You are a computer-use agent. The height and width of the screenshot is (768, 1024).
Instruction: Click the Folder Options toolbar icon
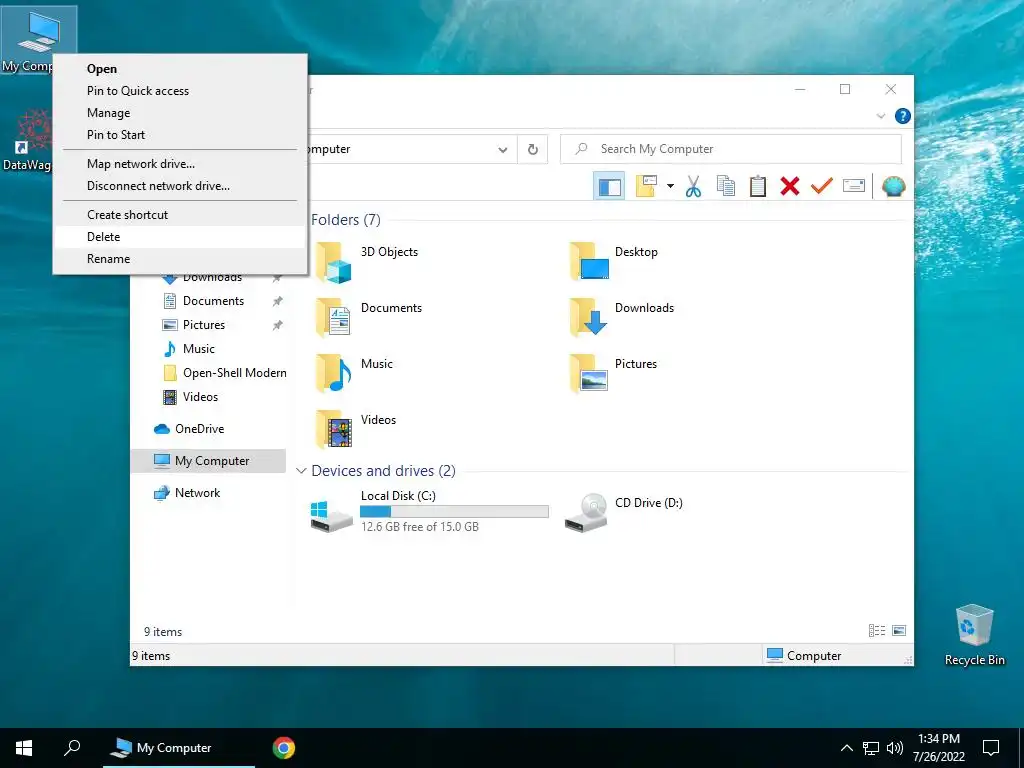647,187
